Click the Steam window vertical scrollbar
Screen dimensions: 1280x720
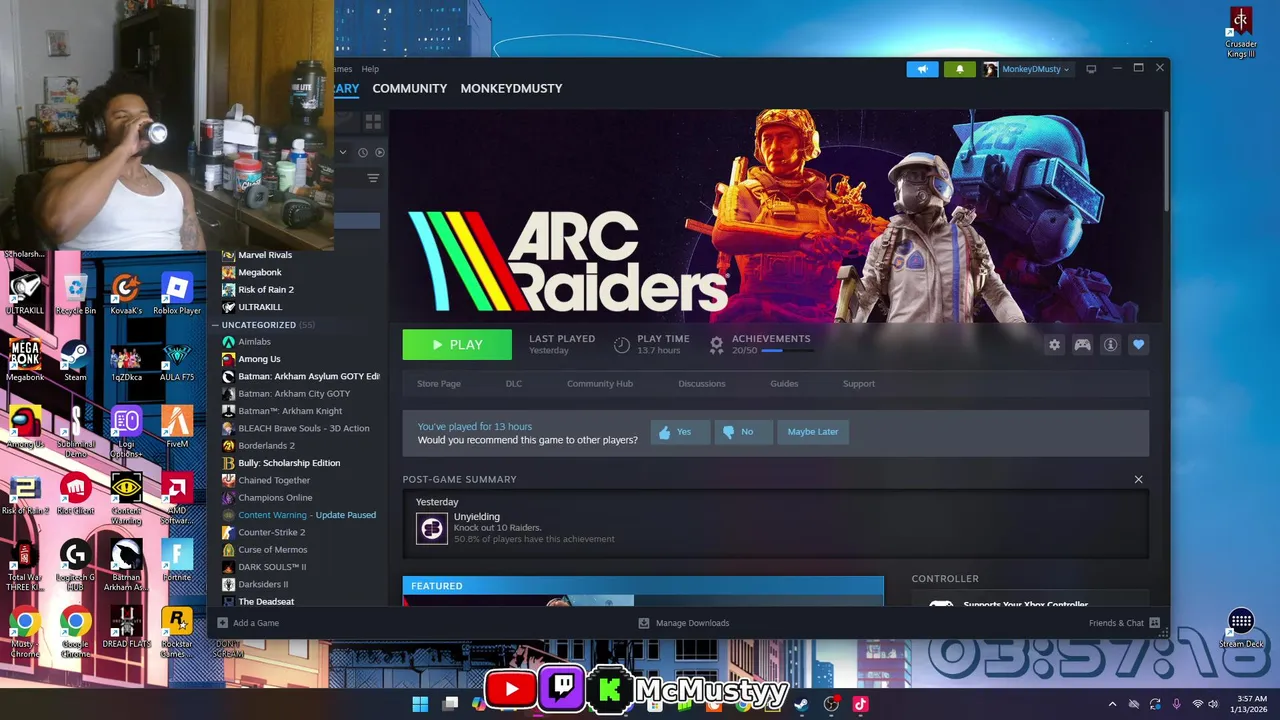pos(1165,160)
